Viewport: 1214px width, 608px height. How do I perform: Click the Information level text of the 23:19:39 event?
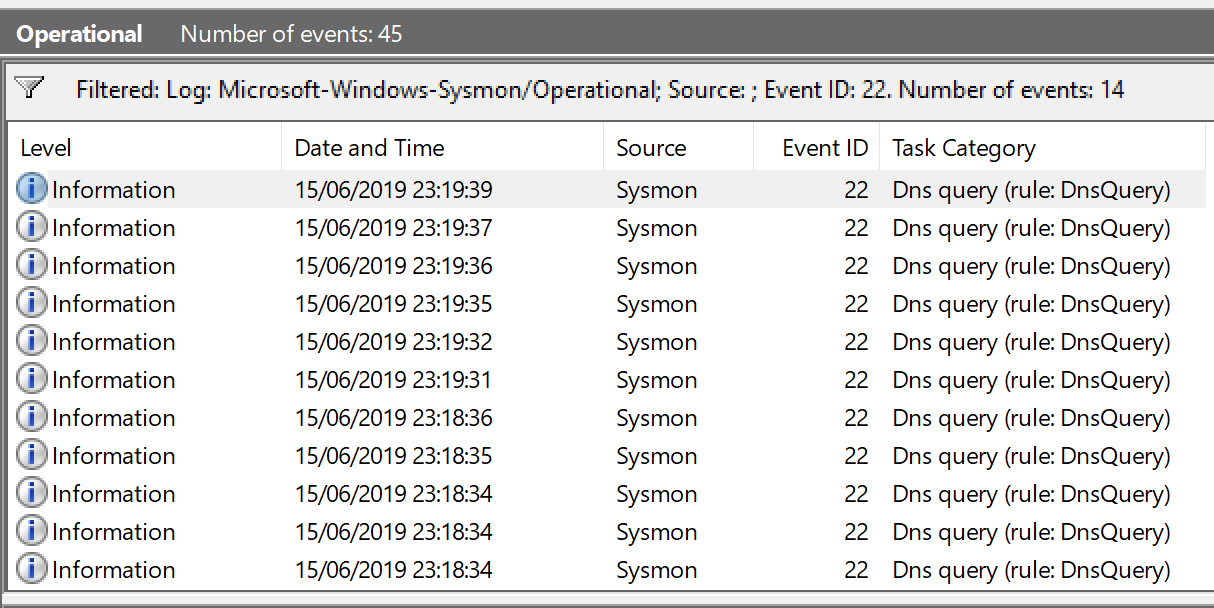pos(113,190)
